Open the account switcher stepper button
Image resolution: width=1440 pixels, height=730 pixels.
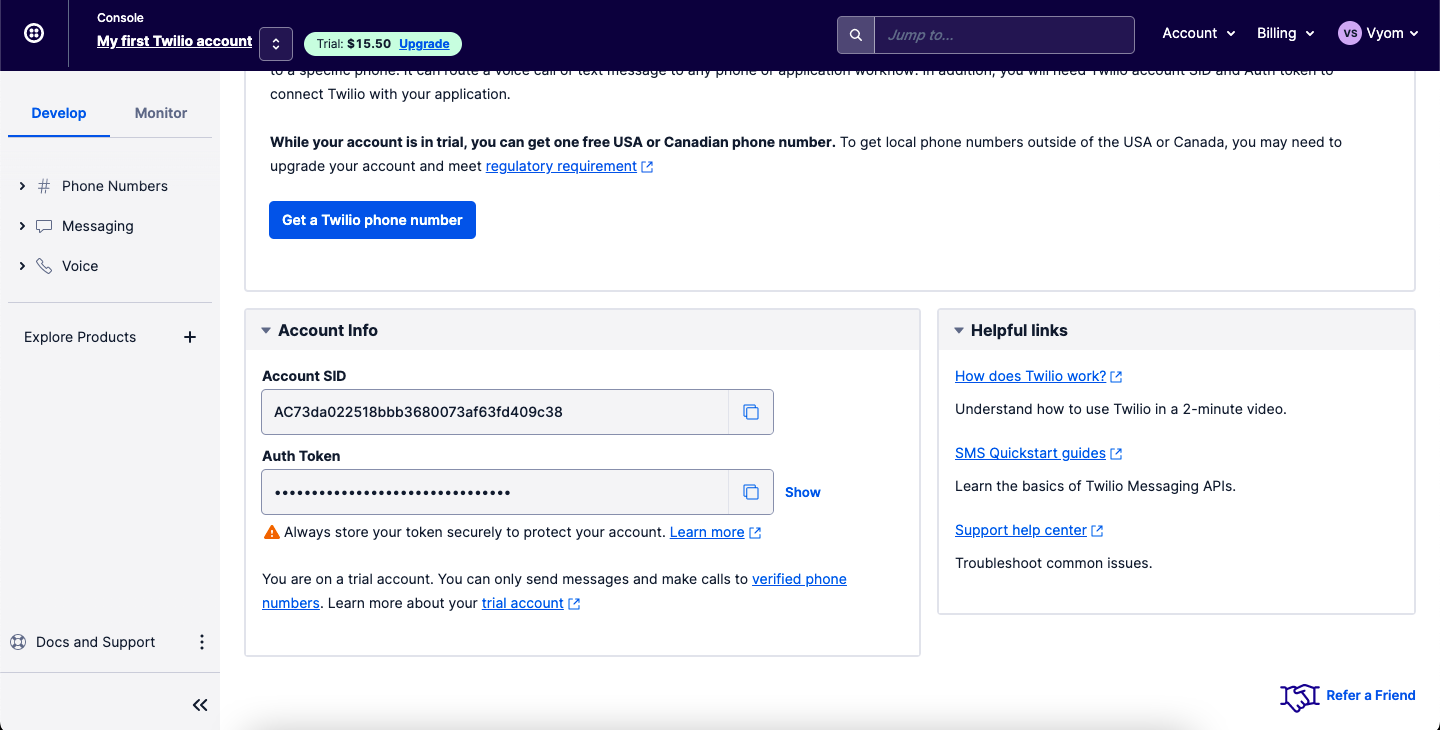[276, 44]
